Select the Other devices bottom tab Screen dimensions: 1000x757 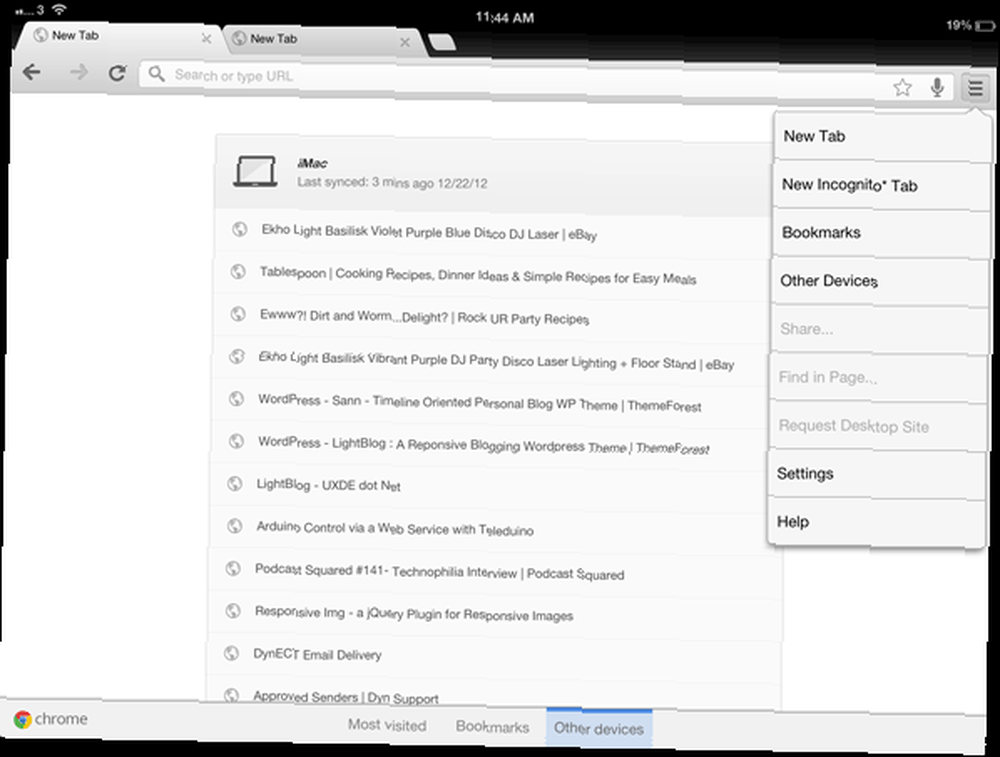599,728
